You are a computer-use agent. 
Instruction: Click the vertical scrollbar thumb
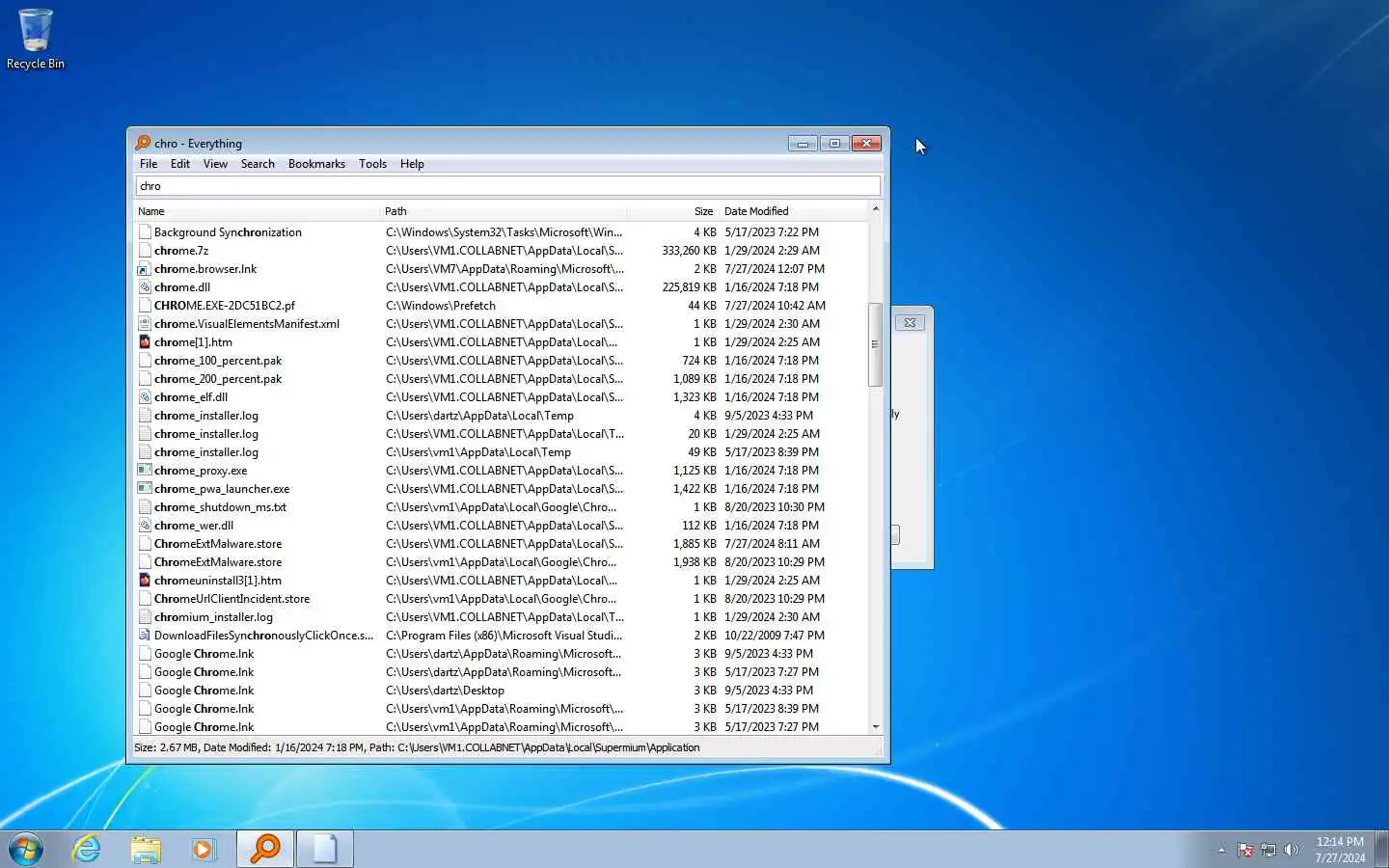(x=876, y=344)
